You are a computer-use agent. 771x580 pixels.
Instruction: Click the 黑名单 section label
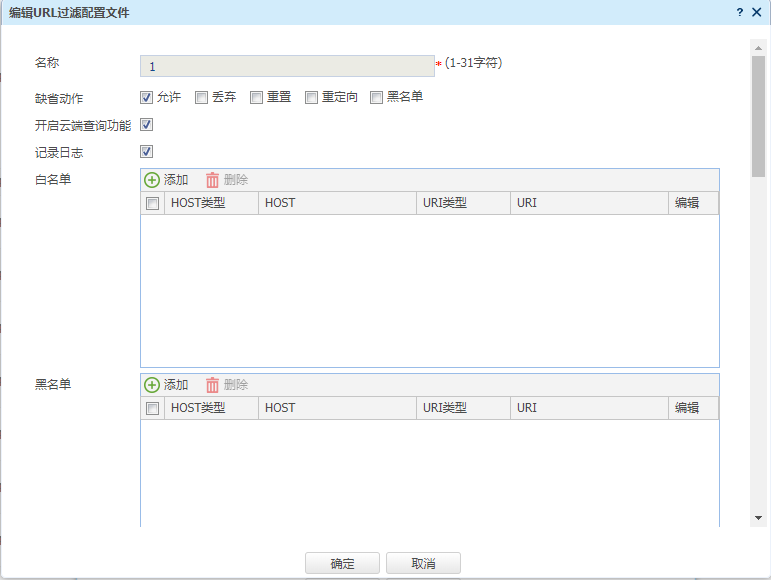pyautogui.click(x=53, y=384)
